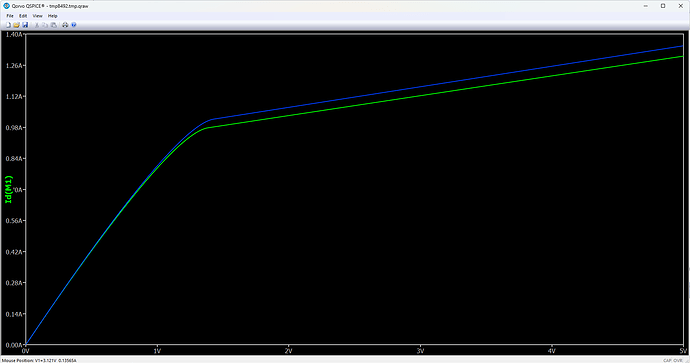Close the QSPICE window
The height and width of the screenshot is (363, 690).
pos(681,6)
